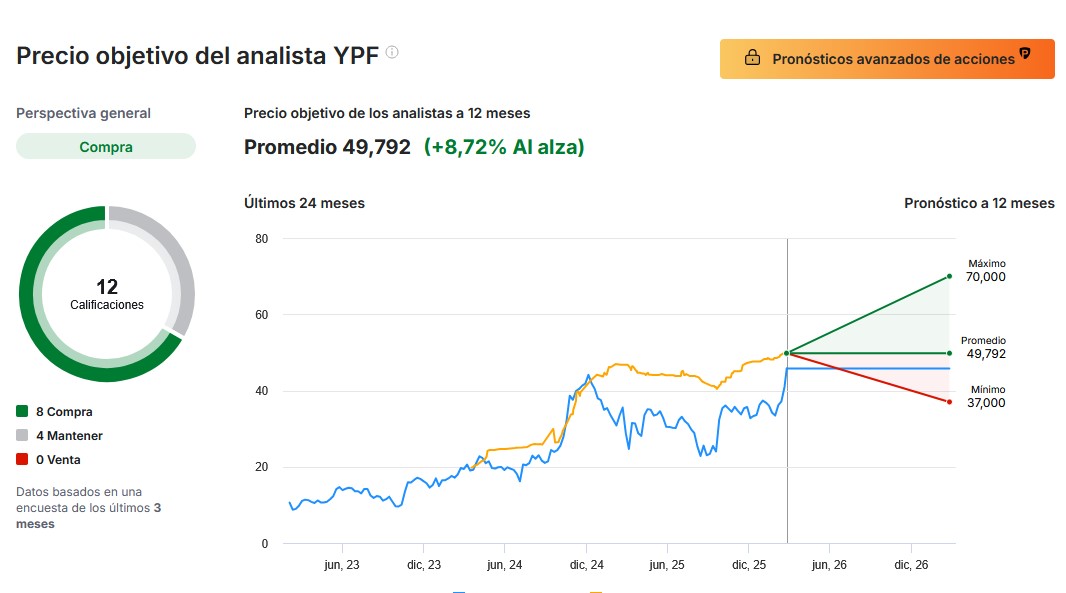Select the 4 Mantener legend entry
This screenshot has height=593, width=1066.
coord(69,436)
